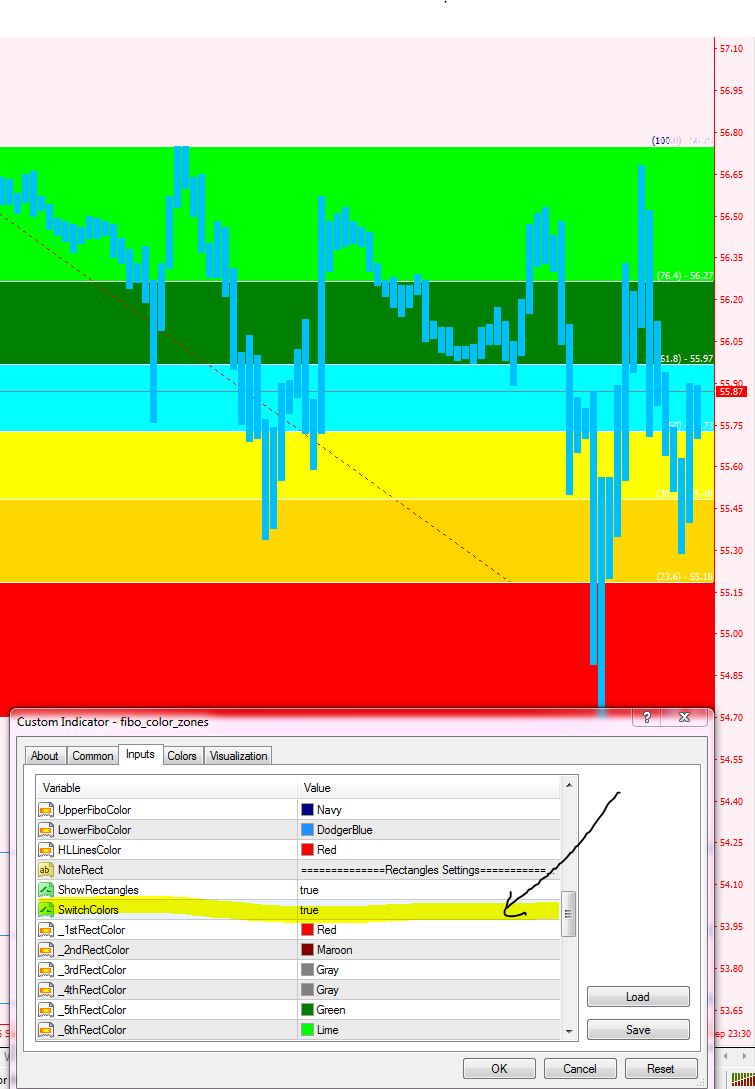755x1089 pixels.
Task: Click the _2ndRectColor row icon
Action: (x=46, y=950)
